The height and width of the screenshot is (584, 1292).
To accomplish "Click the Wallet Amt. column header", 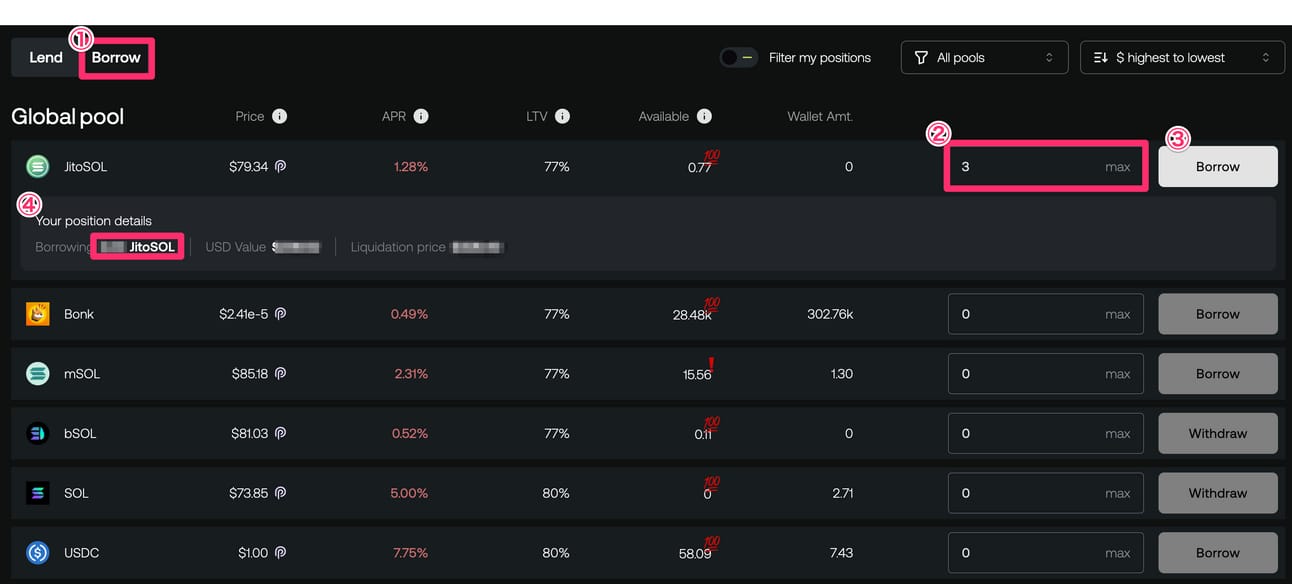I will click(x=820, y=116).
